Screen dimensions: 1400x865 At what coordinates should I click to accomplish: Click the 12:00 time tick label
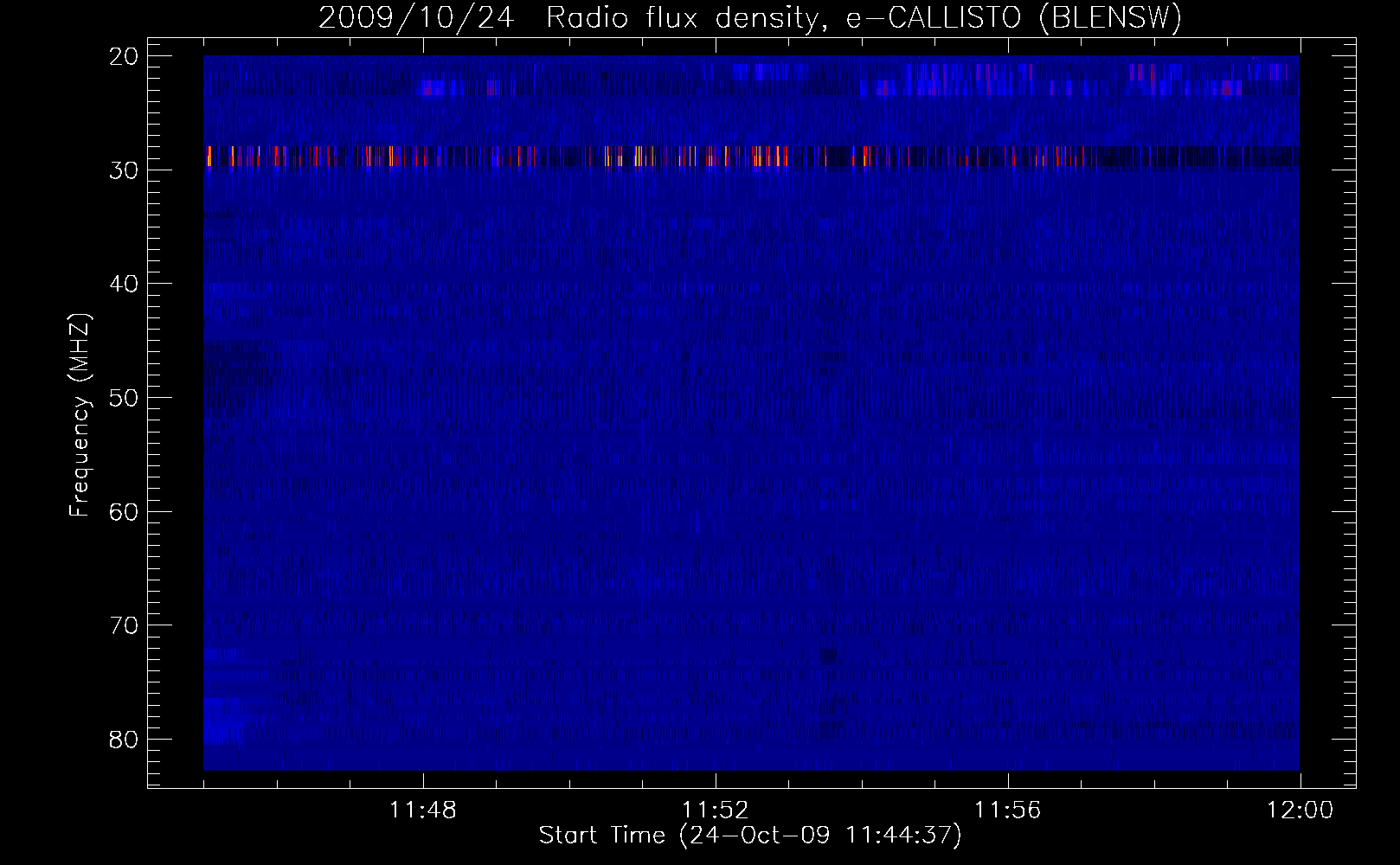point(1300,811)
